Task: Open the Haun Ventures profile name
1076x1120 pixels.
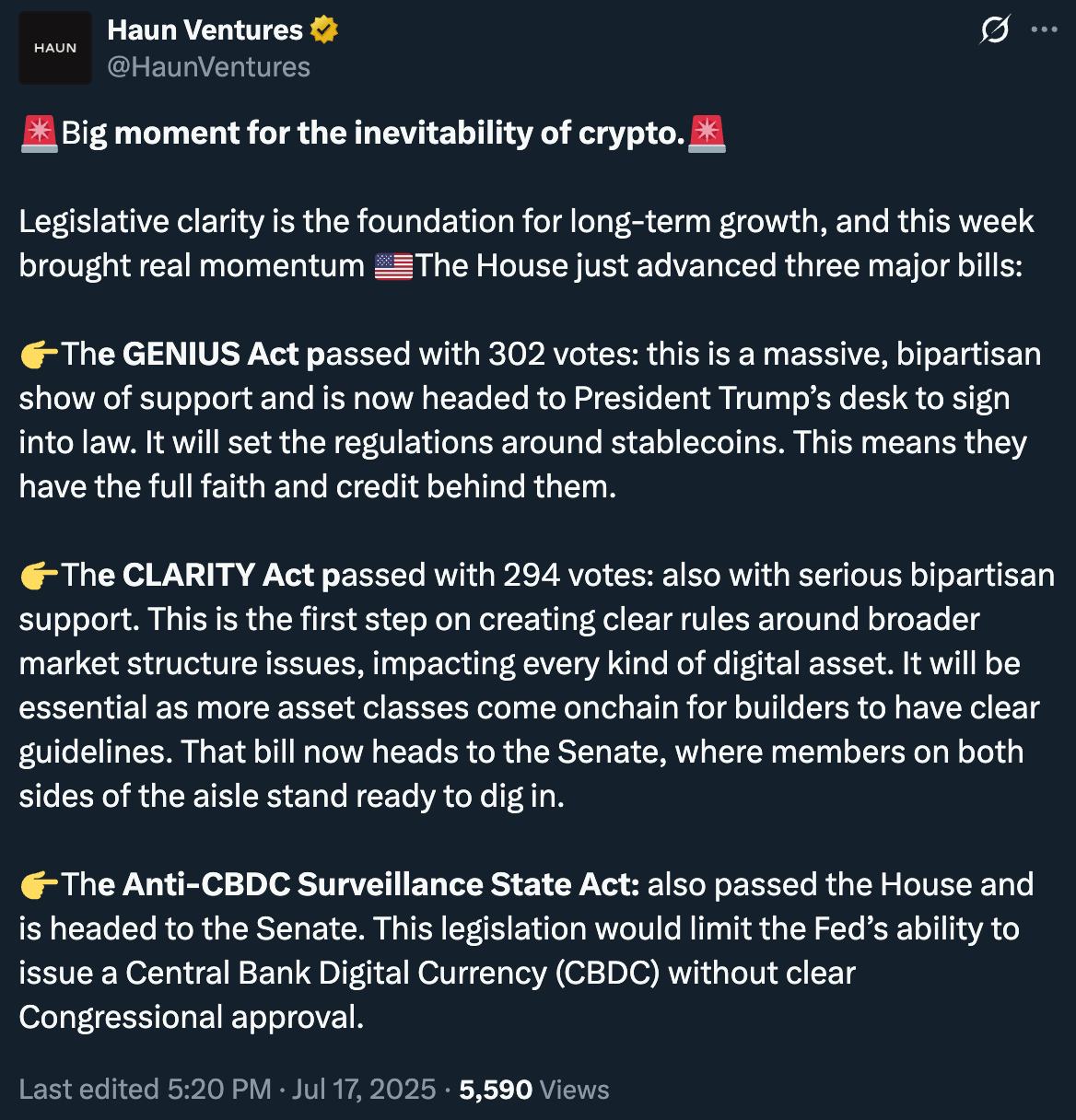Action: tap(205, 29)
